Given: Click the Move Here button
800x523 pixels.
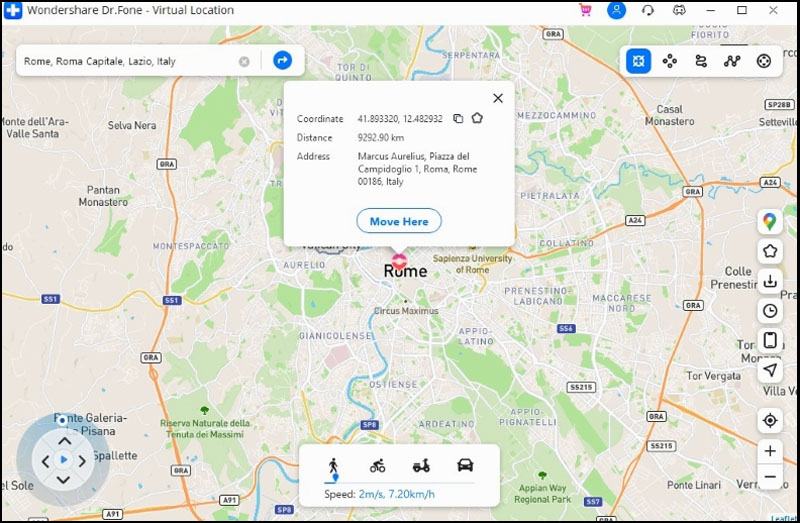Looking at the screenshot, I should 399,221.
